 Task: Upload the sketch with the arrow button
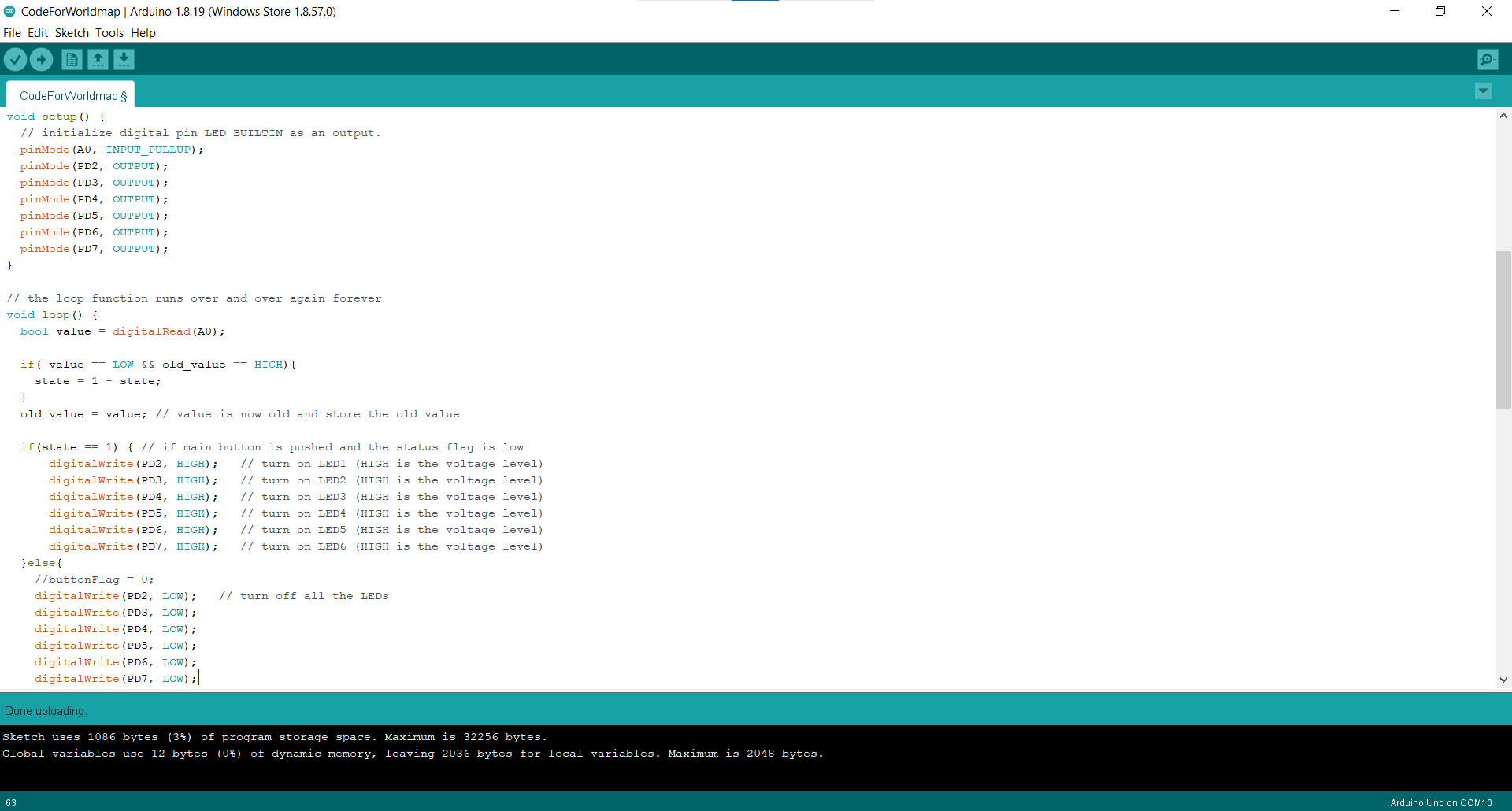coord(41,59)
